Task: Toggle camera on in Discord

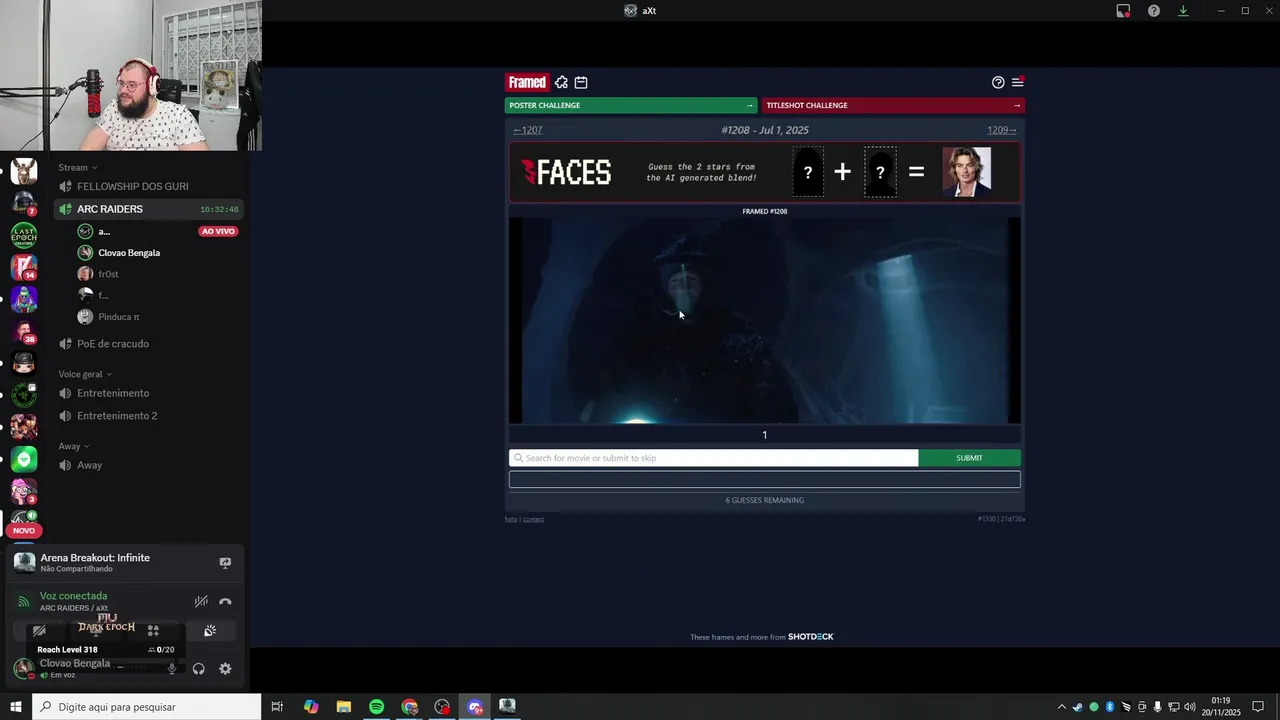Action: (x=39, y=631)
